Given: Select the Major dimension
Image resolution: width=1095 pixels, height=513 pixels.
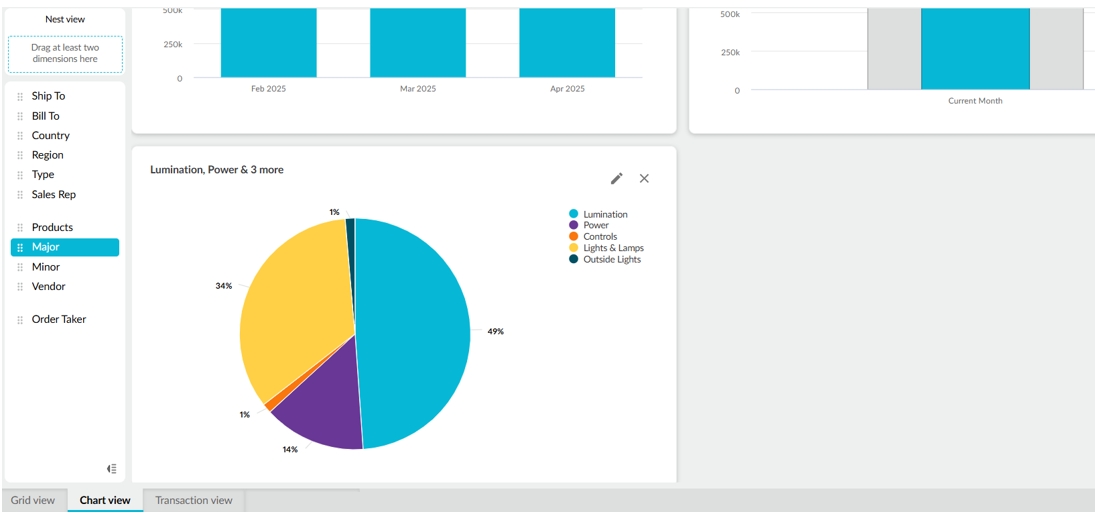Looking at the screenshot, I should [x=46, y=247].
